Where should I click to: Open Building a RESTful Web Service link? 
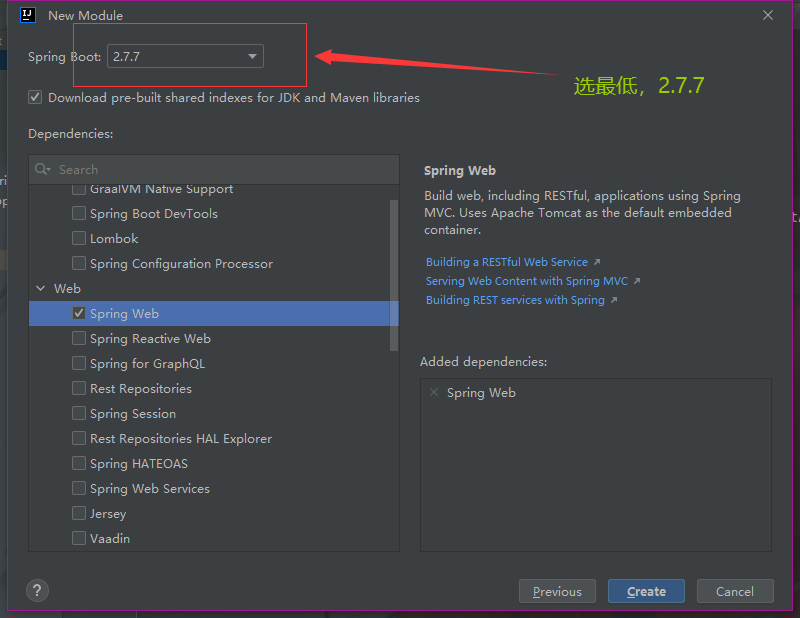[507, 262]
